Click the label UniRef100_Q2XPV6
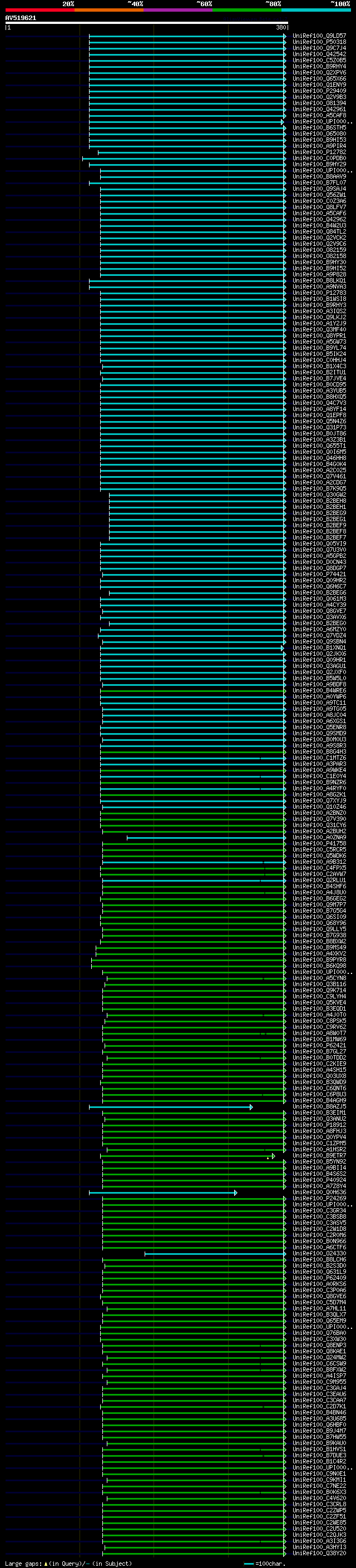This screenshot has height=1568, width=356. (319, 72)
